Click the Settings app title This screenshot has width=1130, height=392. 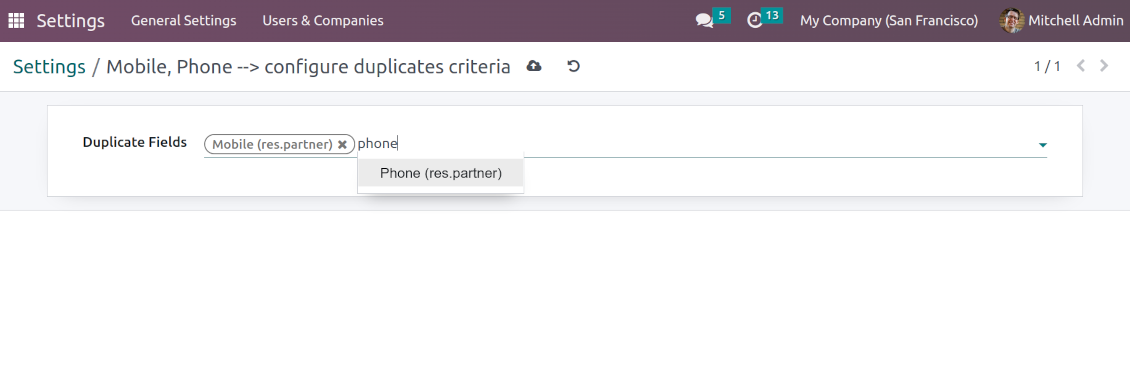point(71,20)
